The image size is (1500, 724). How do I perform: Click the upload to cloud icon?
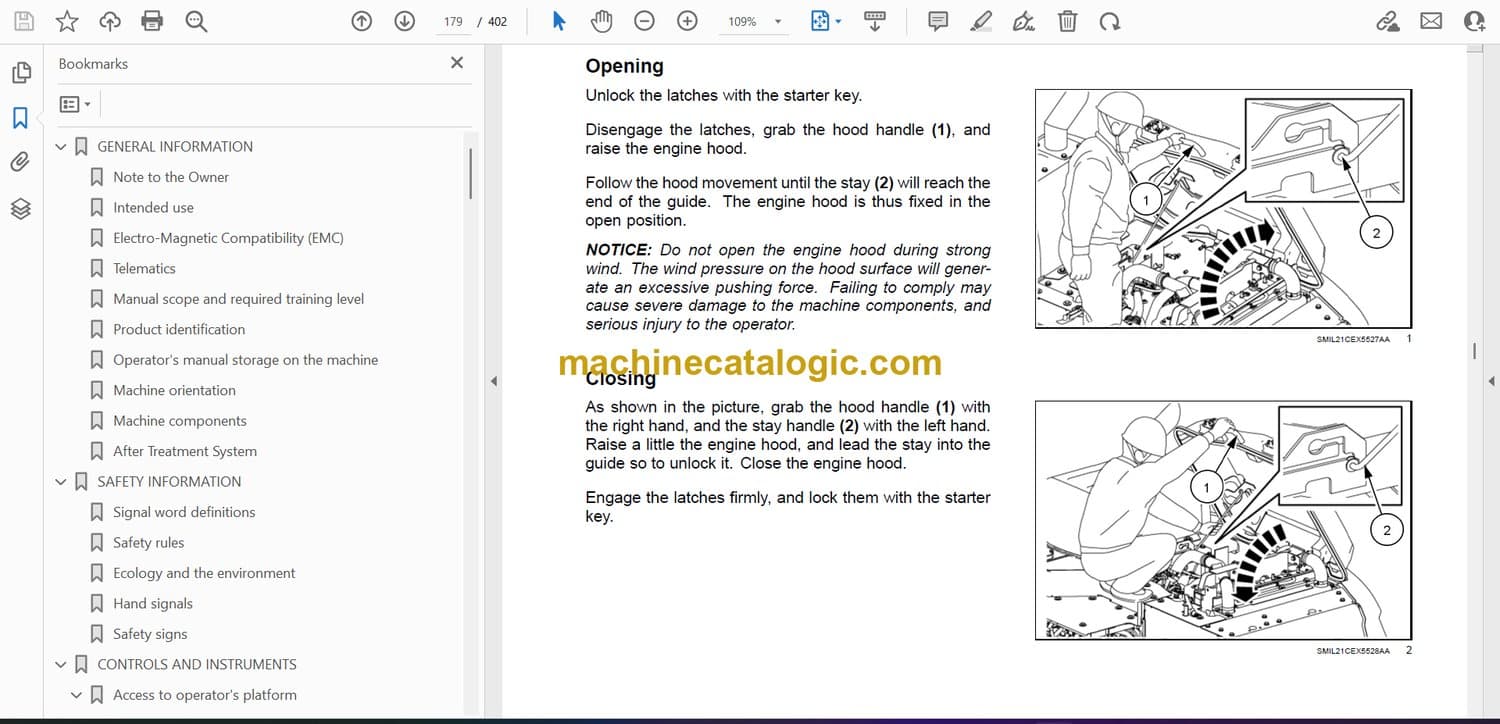point(110,21)
